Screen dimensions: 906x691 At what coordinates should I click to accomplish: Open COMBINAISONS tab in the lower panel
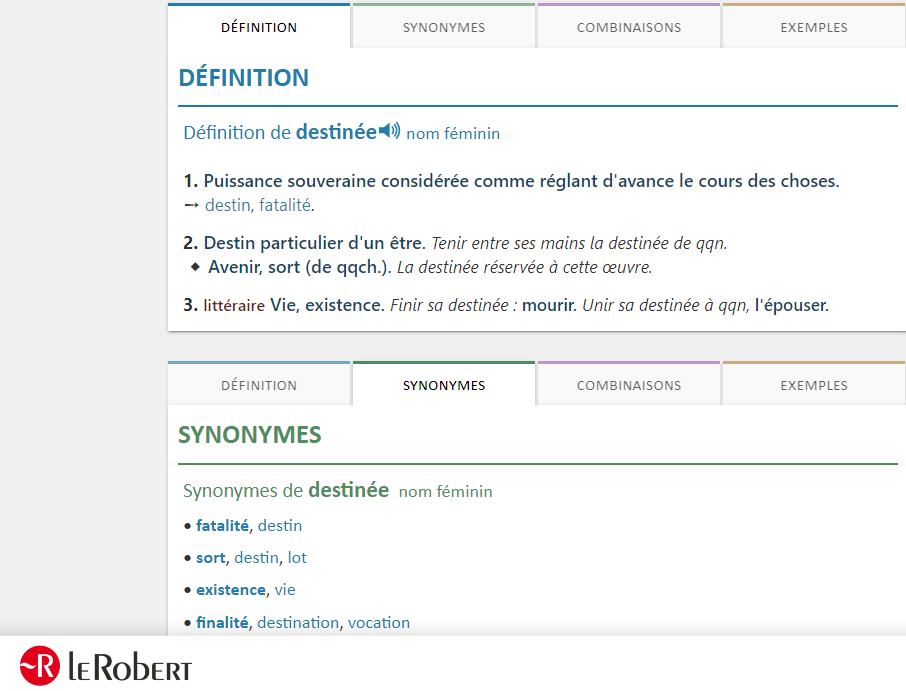pyautogui.click(x=629, y=385)
